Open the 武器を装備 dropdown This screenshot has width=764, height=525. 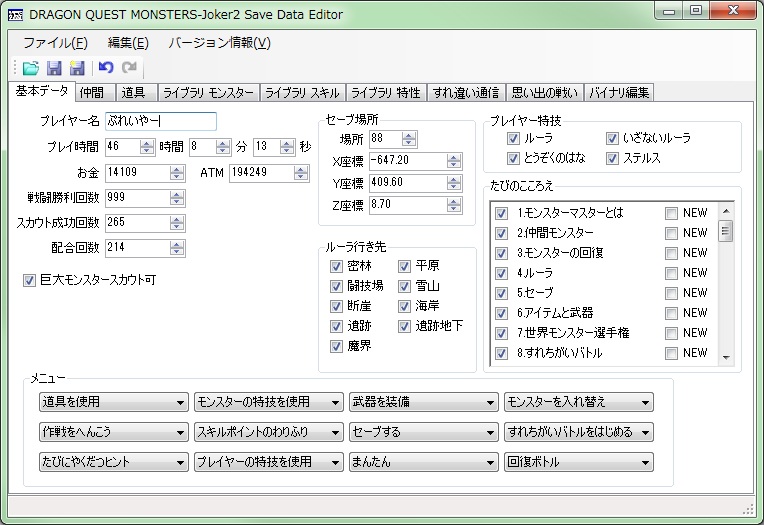click(x=423, y=402)
